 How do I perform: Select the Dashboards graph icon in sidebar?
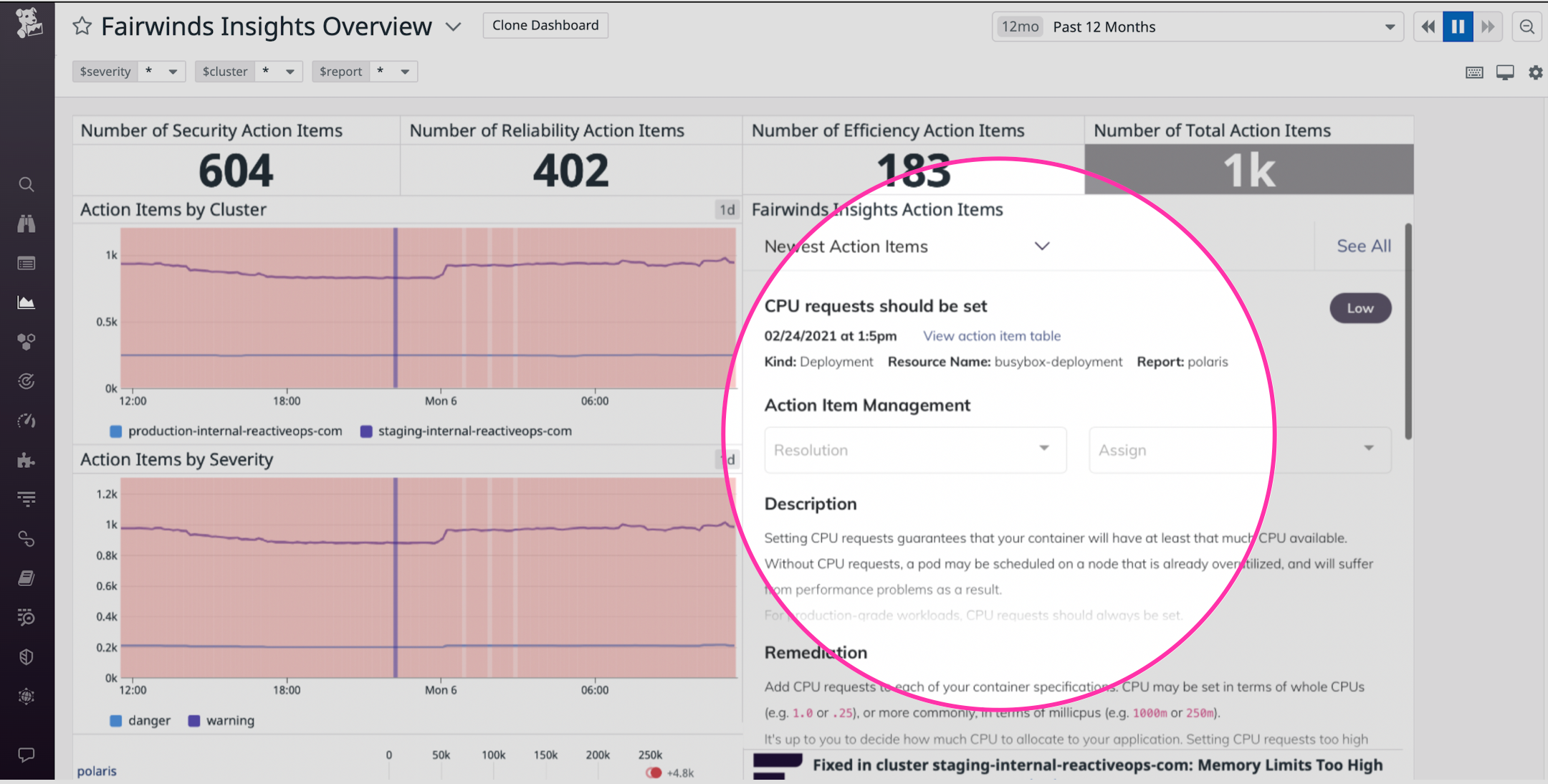tap(27, 302)
